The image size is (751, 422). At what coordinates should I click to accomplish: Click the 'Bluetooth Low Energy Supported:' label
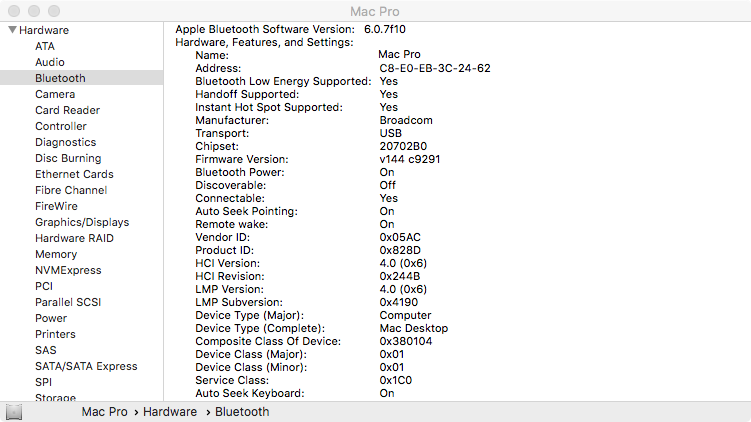pyautogui.click(x=283, y=81)
